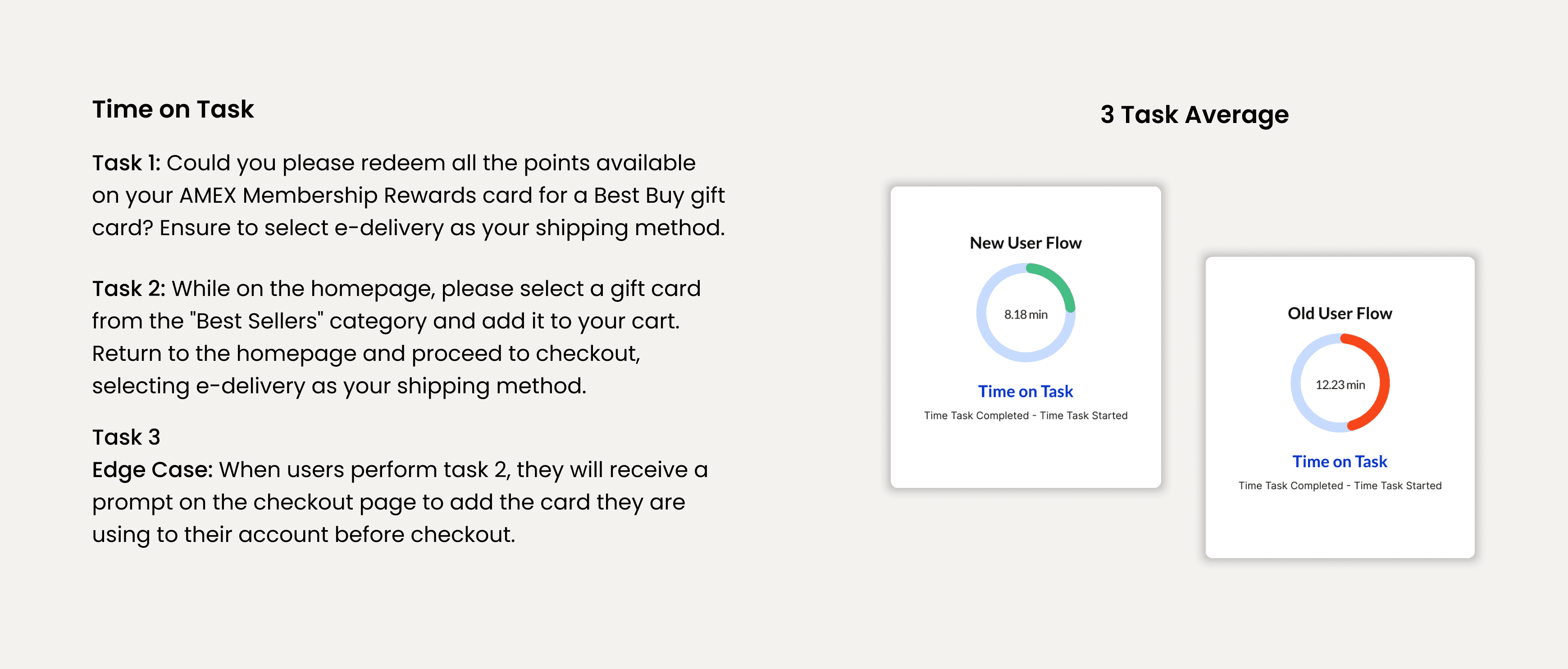Click the green New User Flow progress ring
The height and width of the screenshot is (669, 1568).
1060,281
